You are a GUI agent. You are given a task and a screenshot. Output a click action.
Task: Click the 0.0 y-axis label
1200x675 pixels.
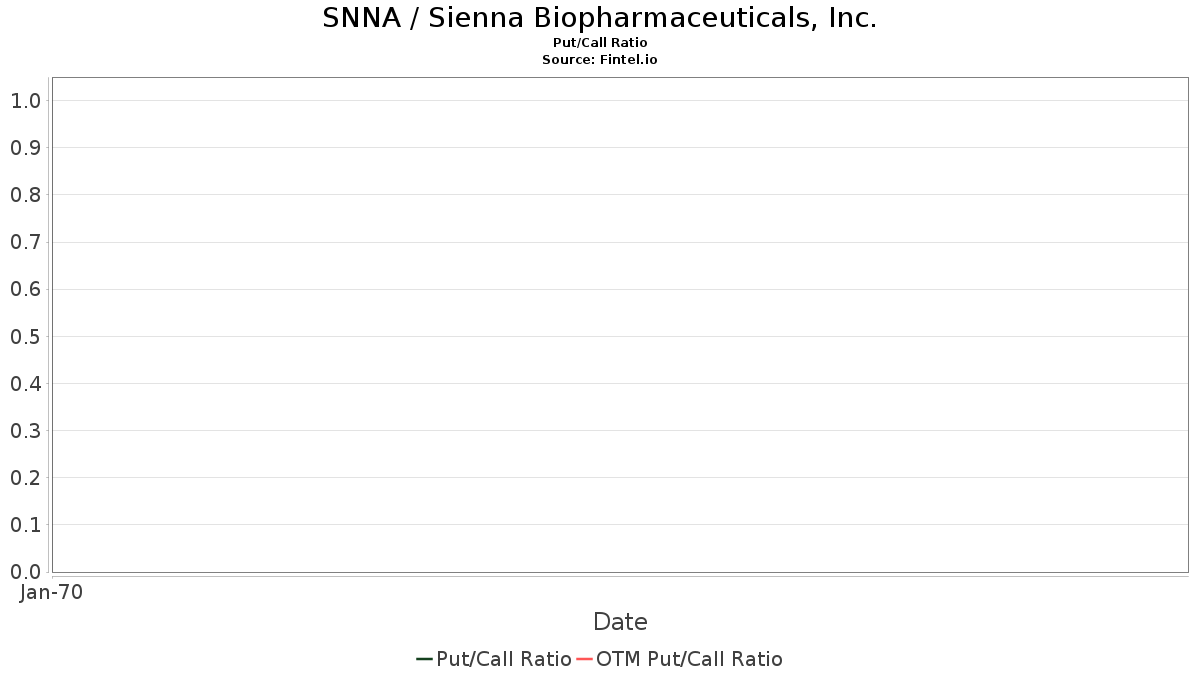point(26,572)
